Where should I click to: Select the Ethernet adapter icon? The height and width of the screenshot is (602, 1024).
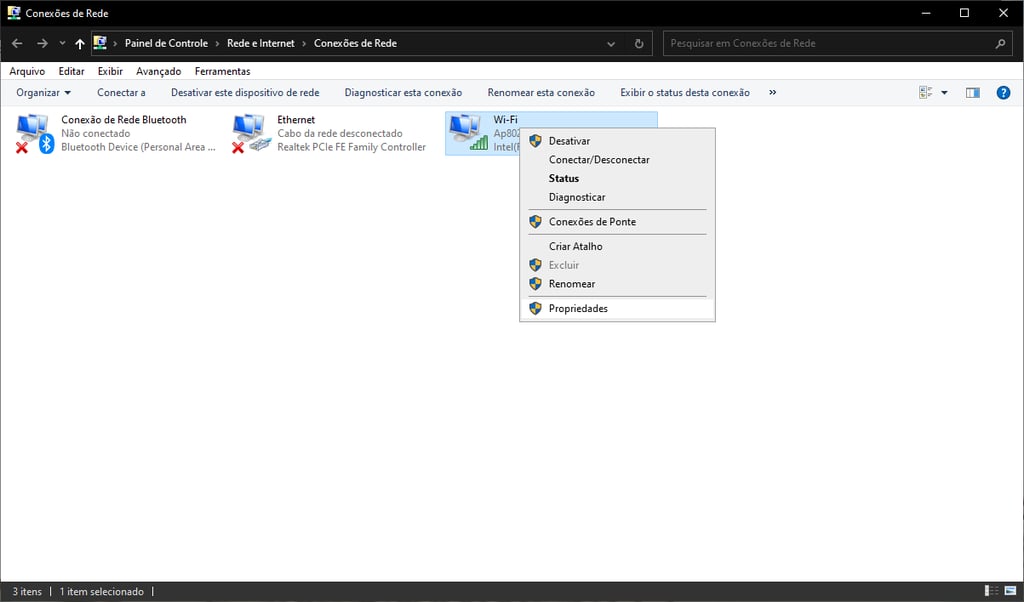coord(251,133)
